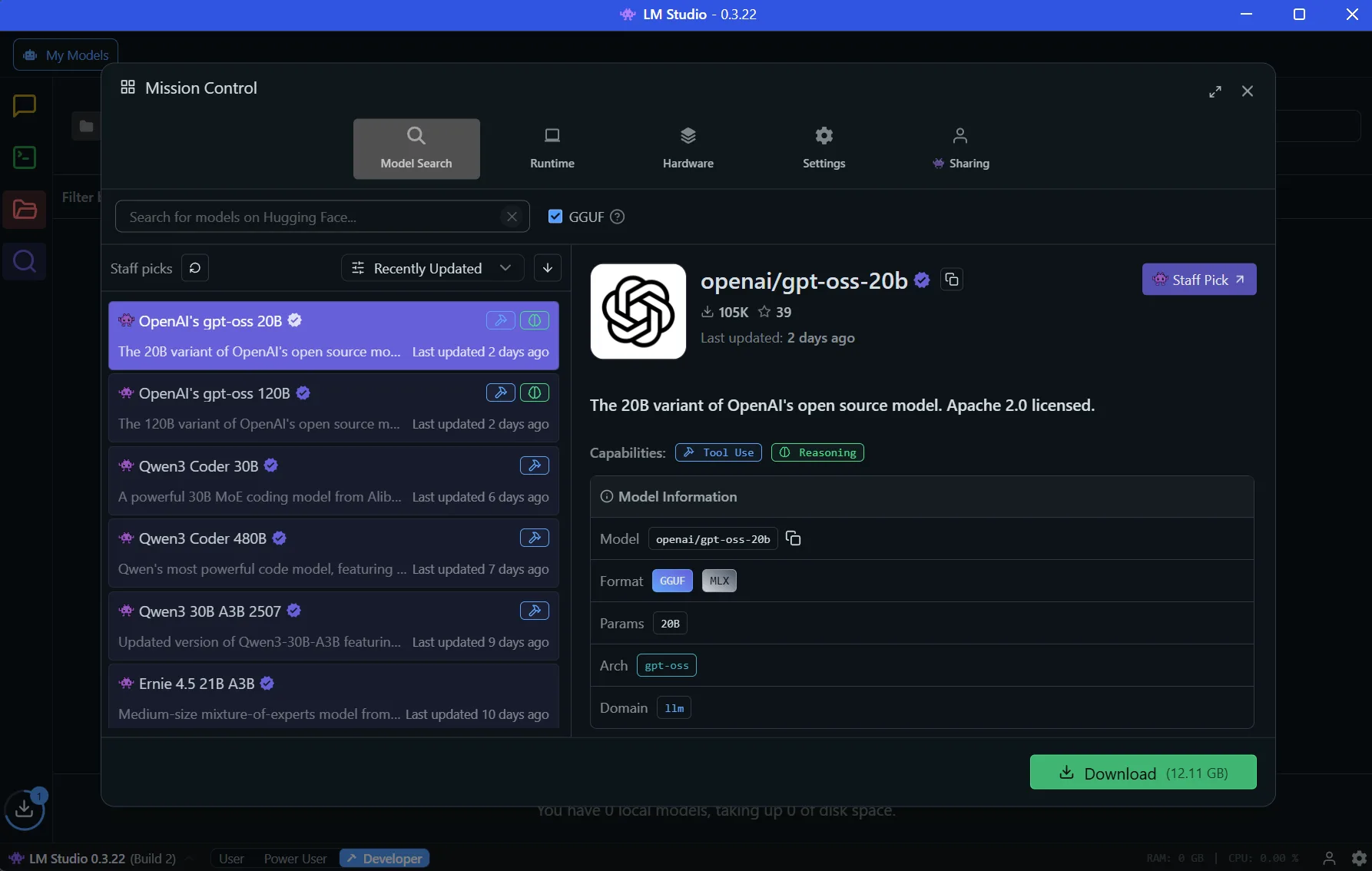
Task: Select Qwen3 Coder 480B in list
Action: point(333,553)
